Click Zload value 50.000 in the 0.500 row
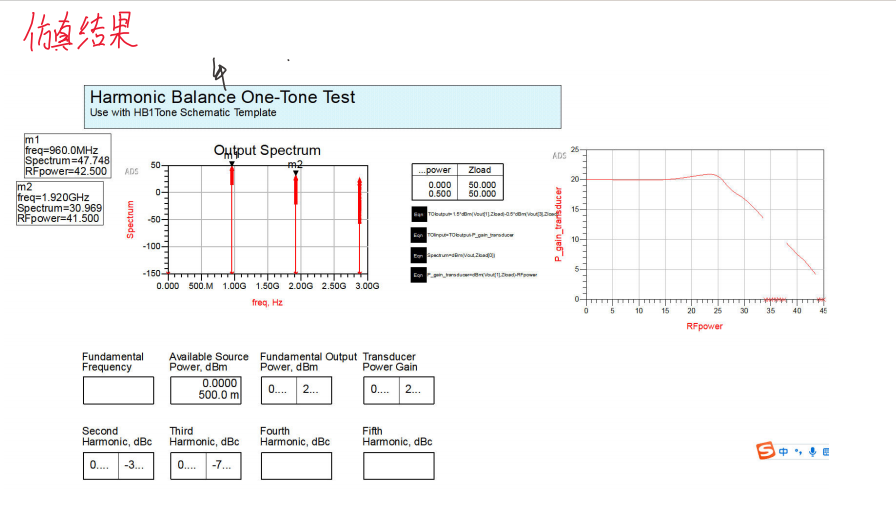896x520 pixels. pyautogui.click(x=482, y=194)
